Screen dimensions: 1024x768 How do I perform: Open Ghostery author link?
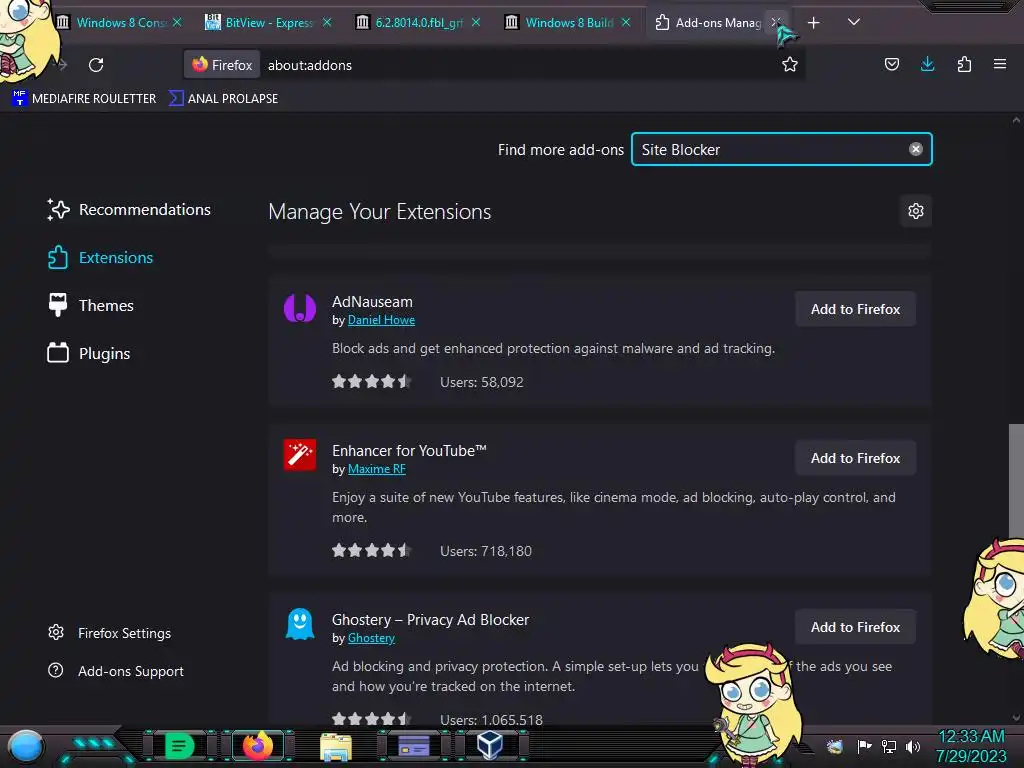[371, 638]
